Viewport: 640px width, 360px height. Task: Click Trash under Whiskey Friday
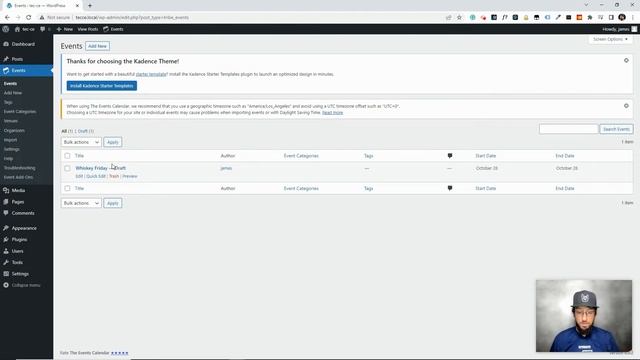114,176
